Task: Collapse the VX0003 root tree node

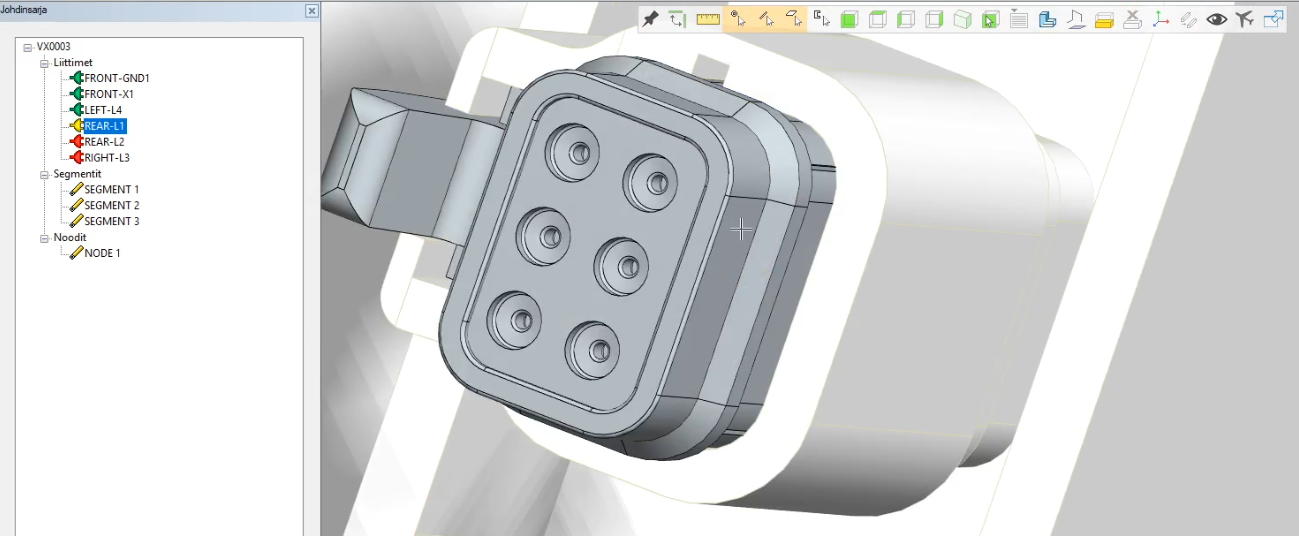Action: click(x=28, y=47)
